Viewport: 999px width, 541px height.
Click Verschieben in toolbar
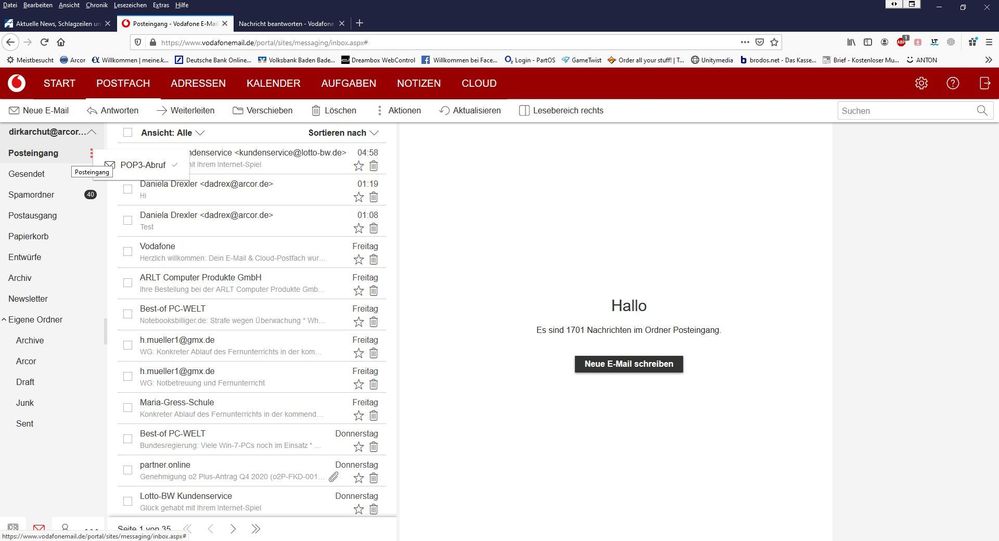pyautogui.click(x=262, y=110)
